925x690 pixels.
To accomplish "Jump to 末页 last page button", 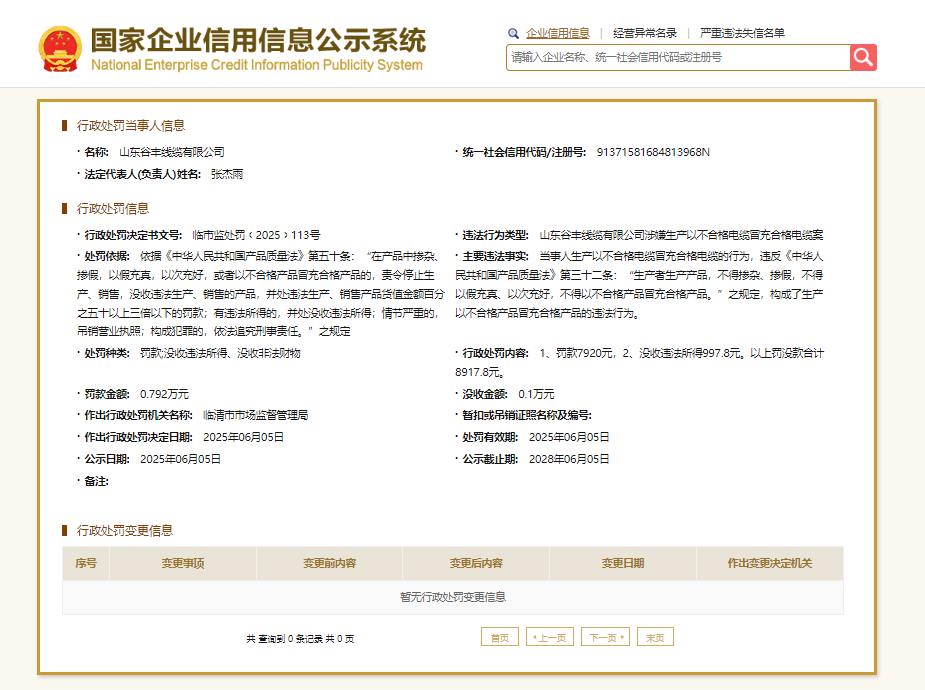I will [x=655, y=637].
